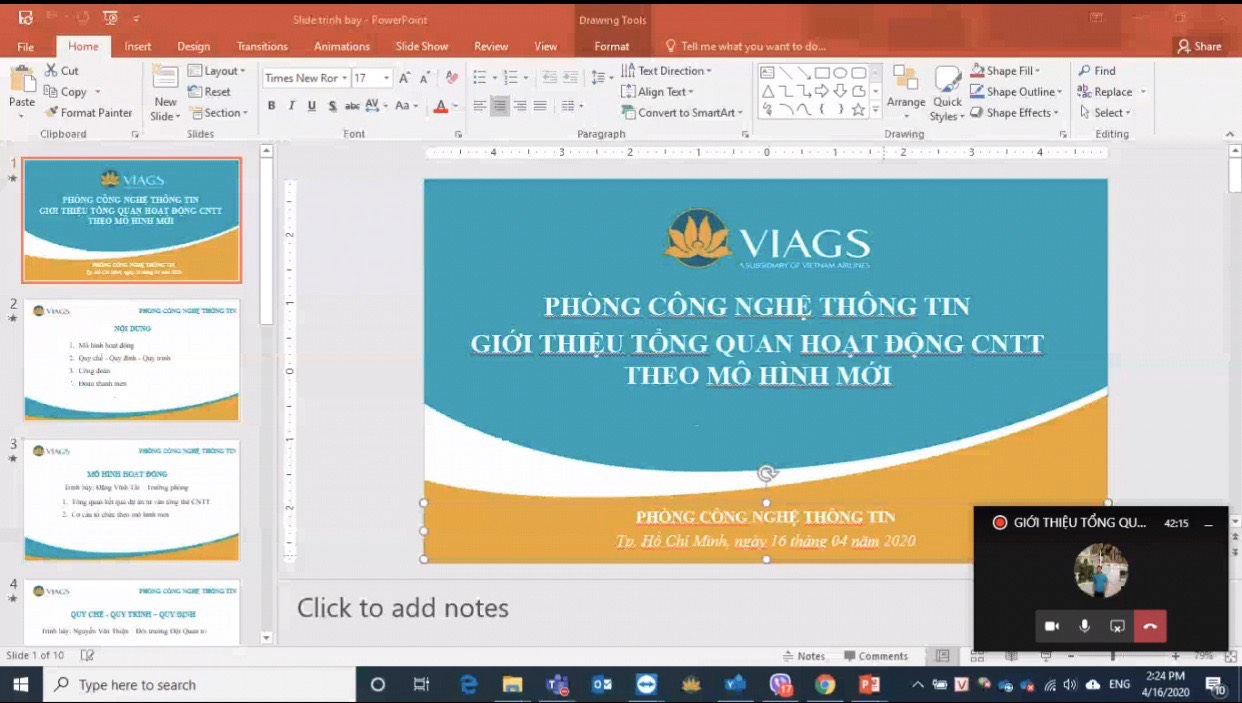Clear all formatting with the eraser icon
The image size is (1242, 703).
click(451, 78)
